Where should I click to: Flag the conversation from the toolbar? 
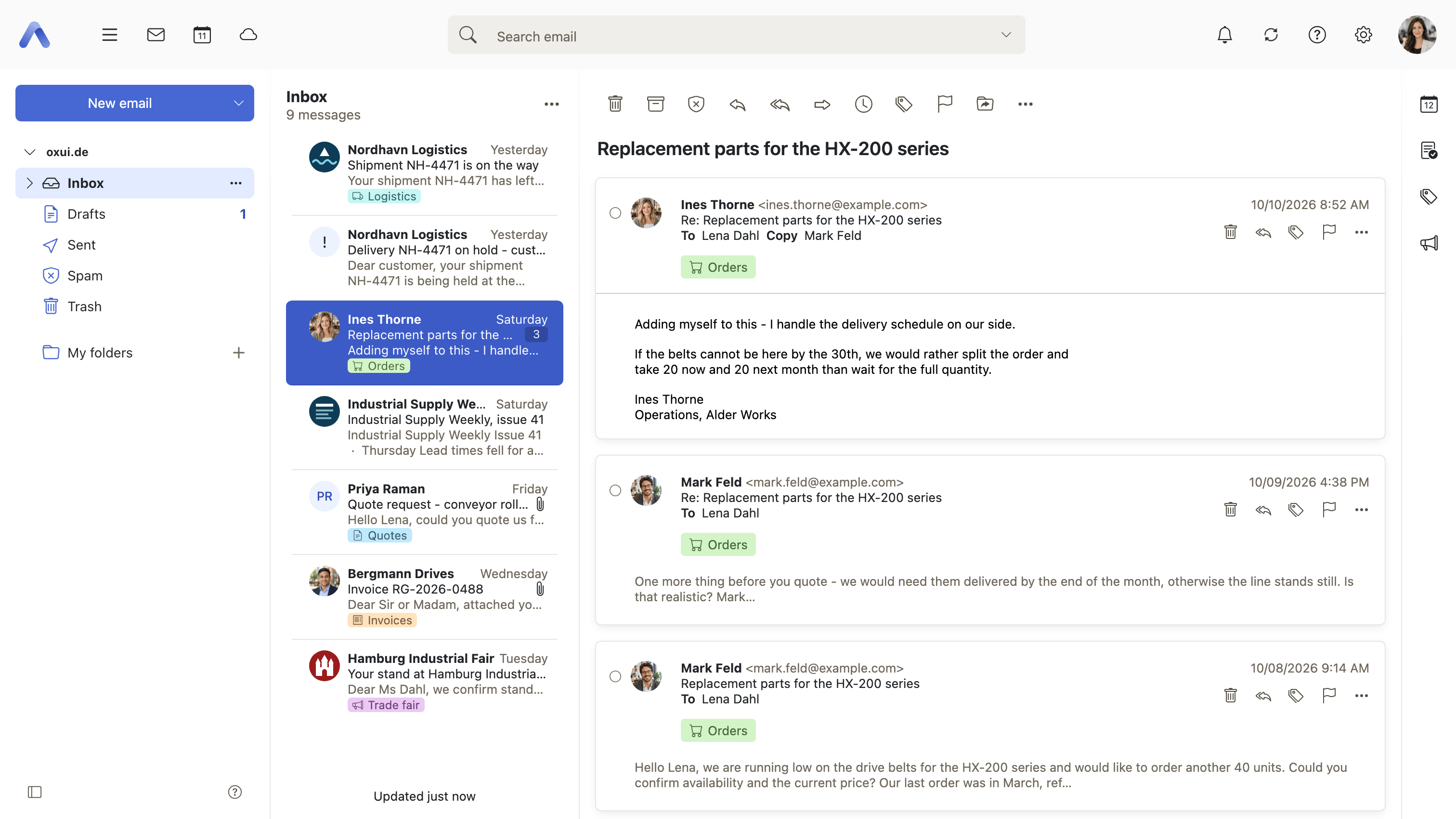point(945,104)
